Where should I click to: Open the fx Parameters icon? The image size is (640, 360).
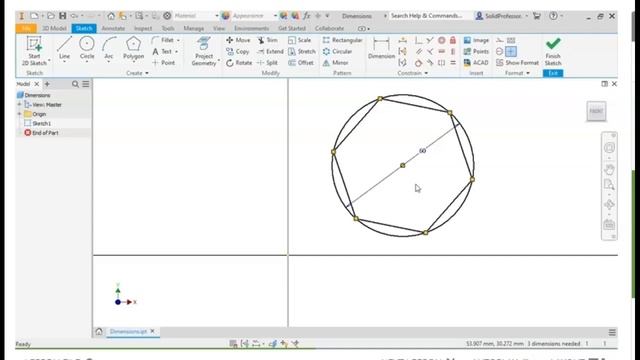click(307, 16)
